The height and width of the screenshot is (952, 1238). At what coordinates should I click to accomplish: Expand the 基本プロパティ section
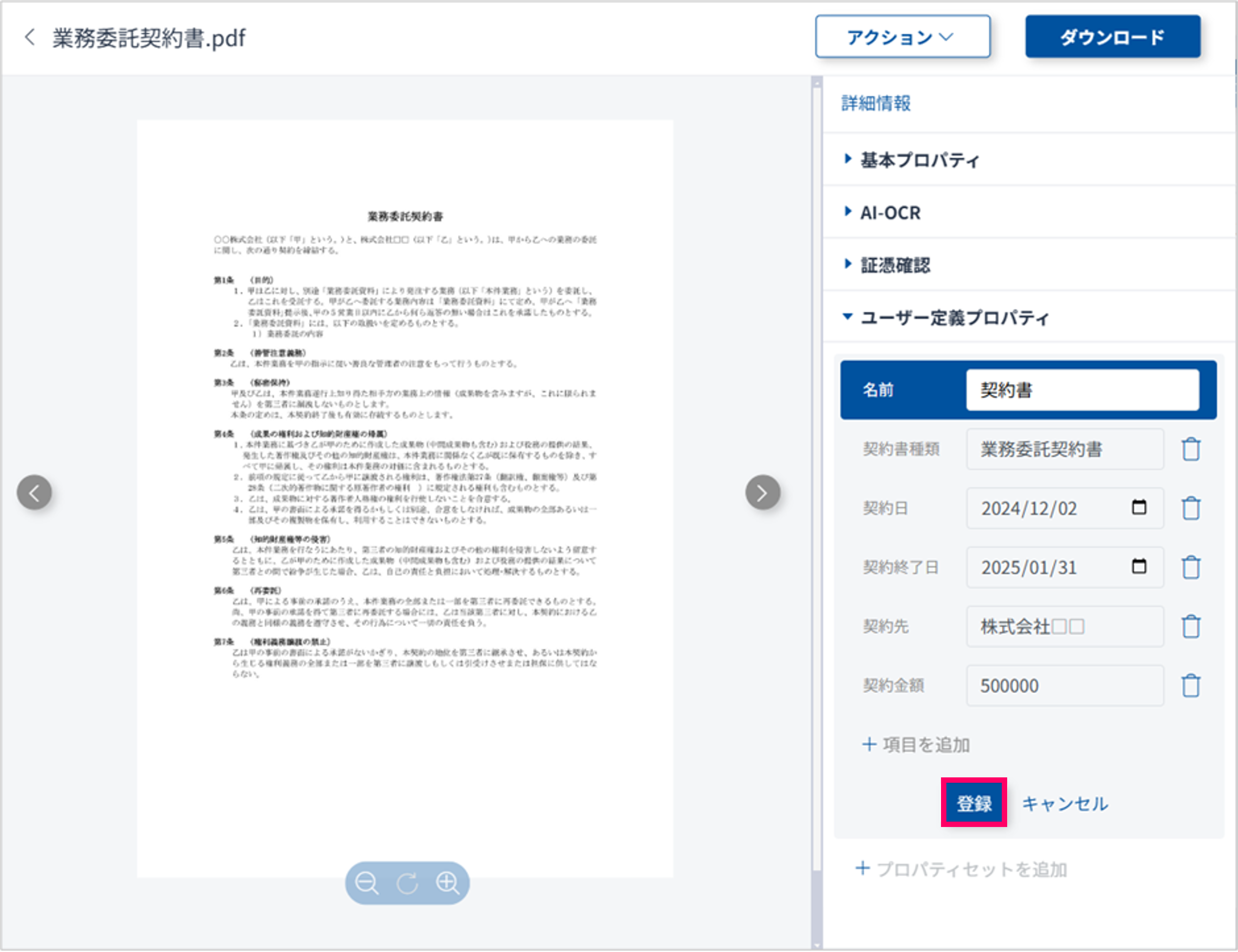pos(919,160)
